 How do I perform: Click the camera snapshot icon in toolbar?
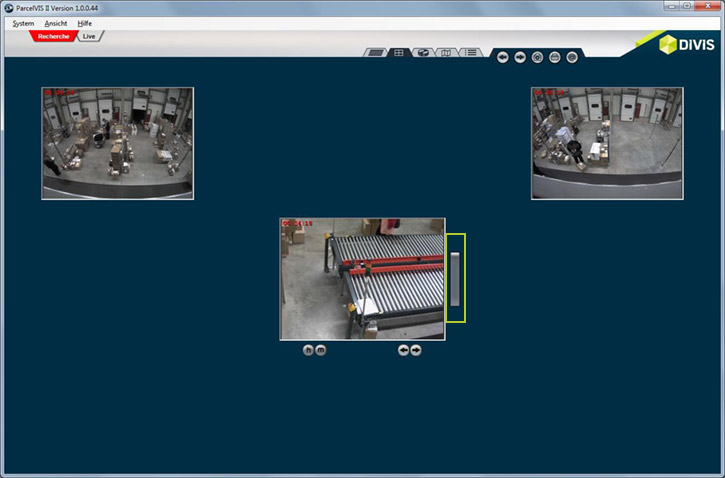537,57
